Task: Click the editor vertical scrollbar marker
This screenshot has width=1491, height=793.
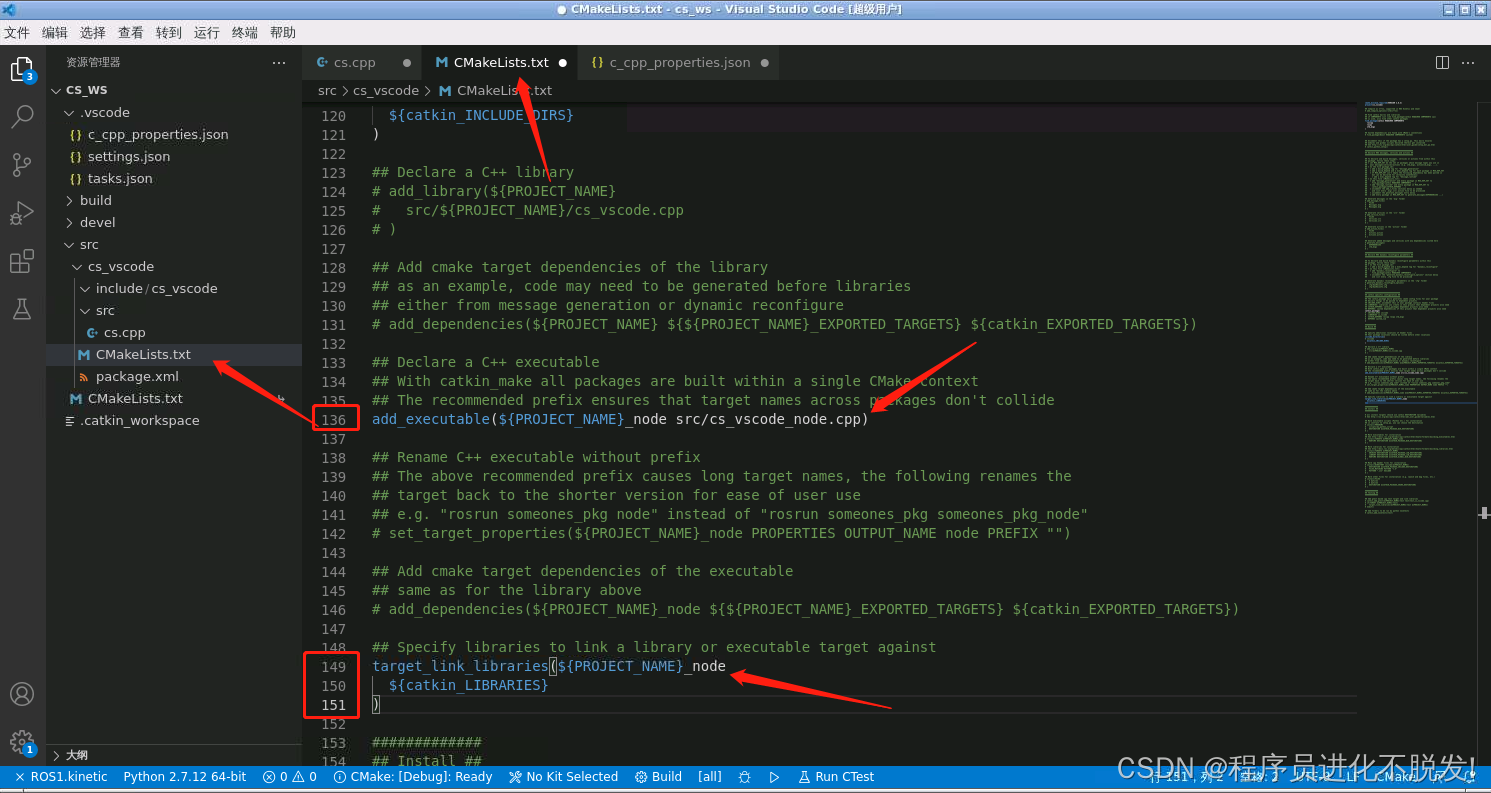Action: point(1485,512)
